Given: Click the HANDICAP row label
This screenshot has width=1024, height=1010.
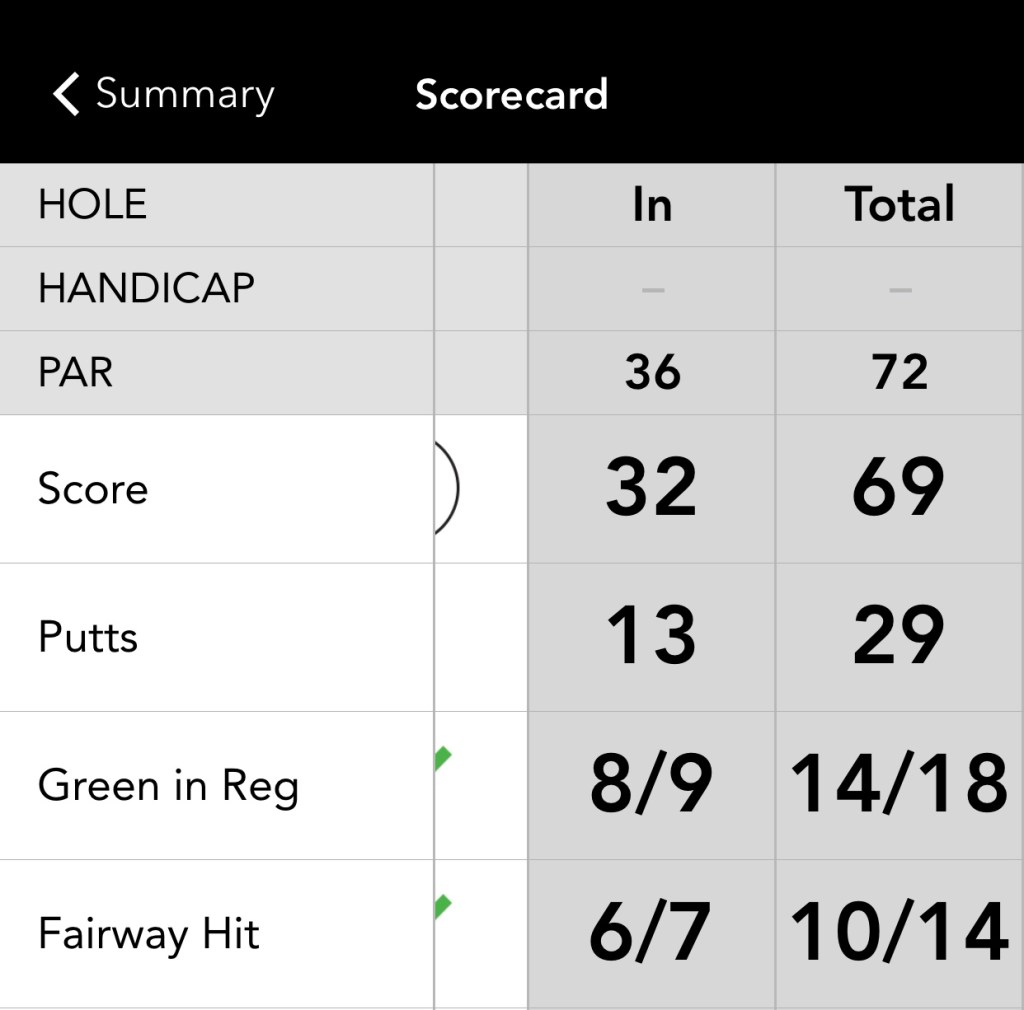Looking at the screenshot, I should click(146, 289).
